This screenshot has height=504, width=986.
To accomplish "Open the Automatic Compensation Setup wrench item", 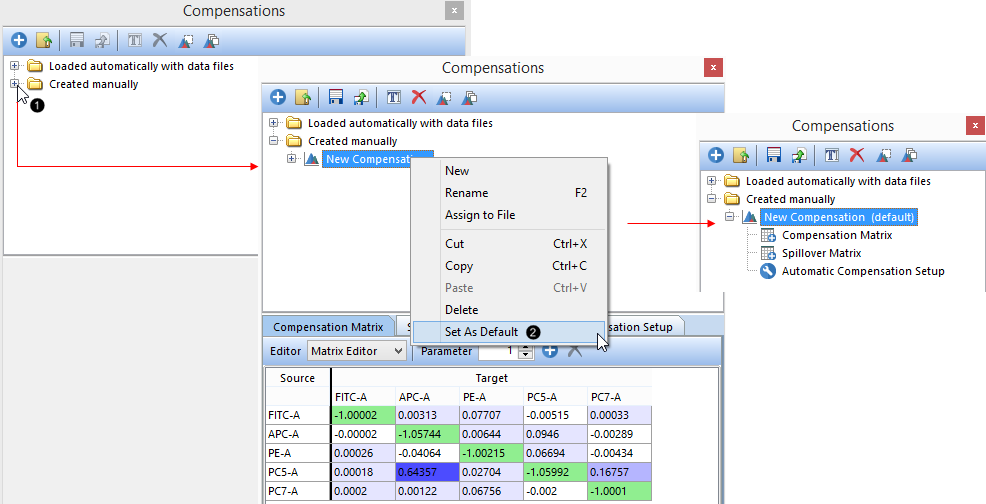I will coord(862,271).
